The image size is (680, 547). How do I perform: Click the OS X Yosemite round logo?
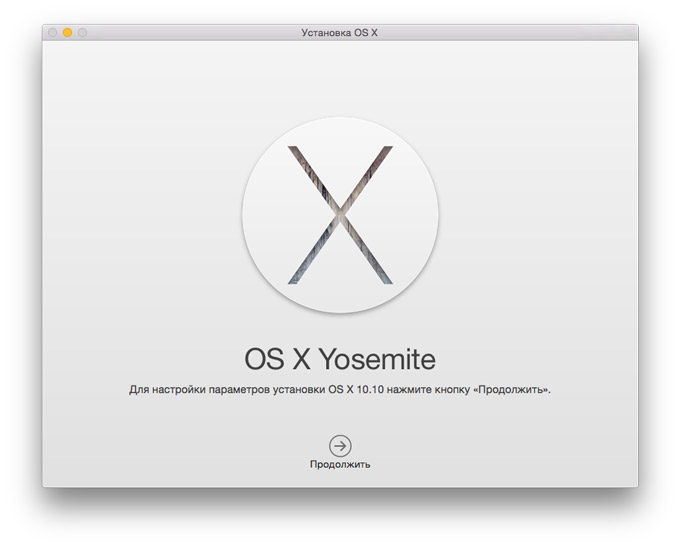(x=340, y=215)
